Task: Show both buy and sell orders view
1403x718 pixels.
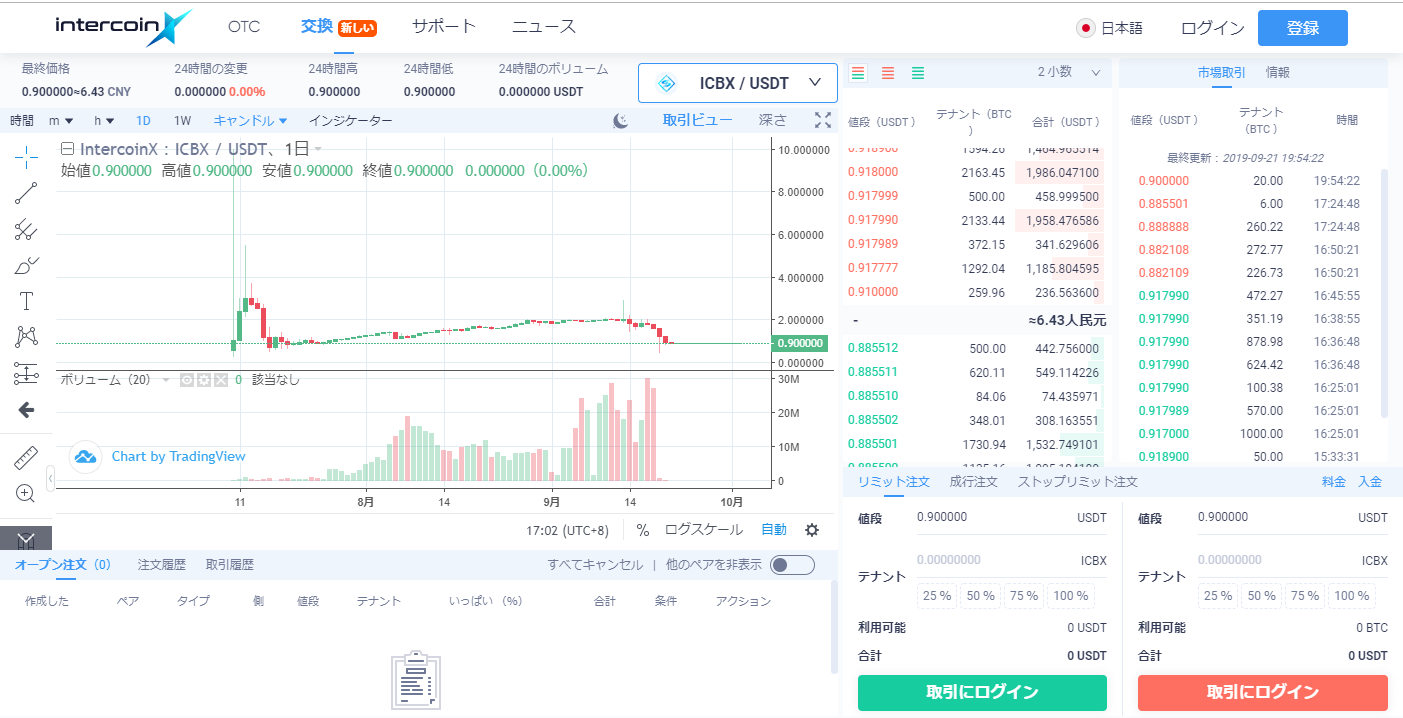Action: pos(857,73)
